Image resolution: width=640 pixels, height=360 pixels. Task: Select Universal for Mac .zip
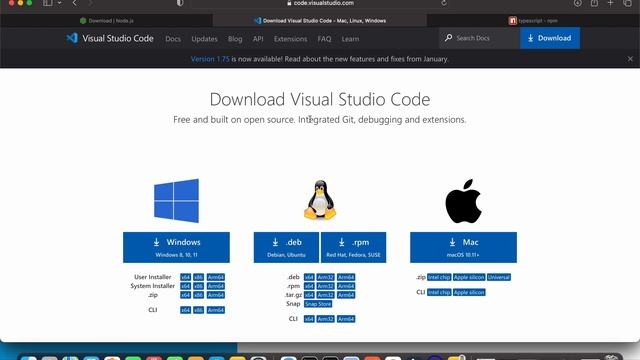pos(499,277)
